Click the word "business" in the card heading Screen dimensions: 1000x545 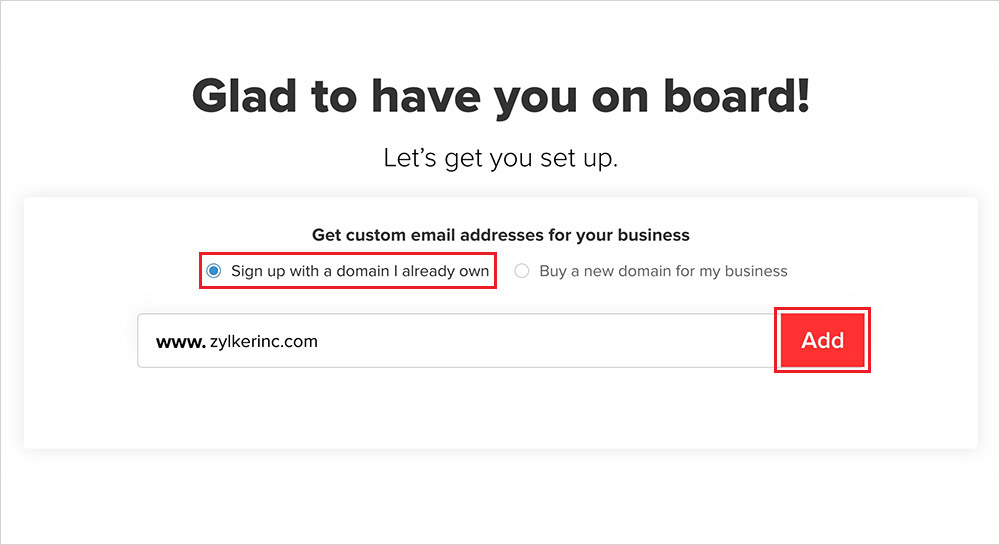(x=655, y=236)
